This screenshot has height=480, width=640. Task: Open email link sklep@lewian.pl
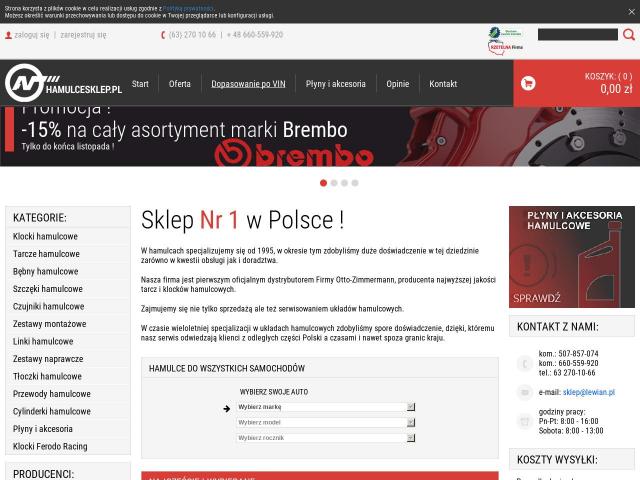tap(589, 392)
